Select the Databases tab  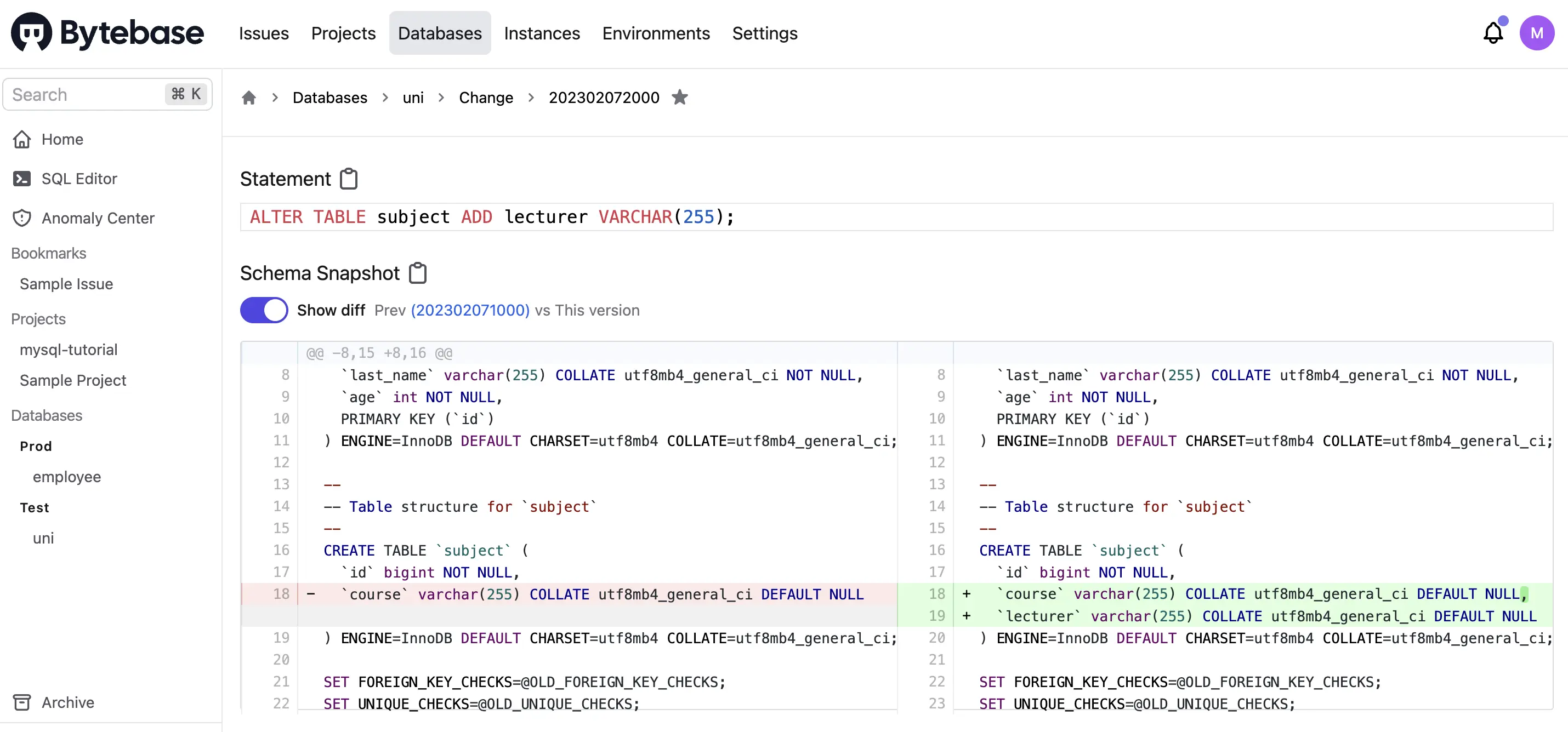coord(440,33)
